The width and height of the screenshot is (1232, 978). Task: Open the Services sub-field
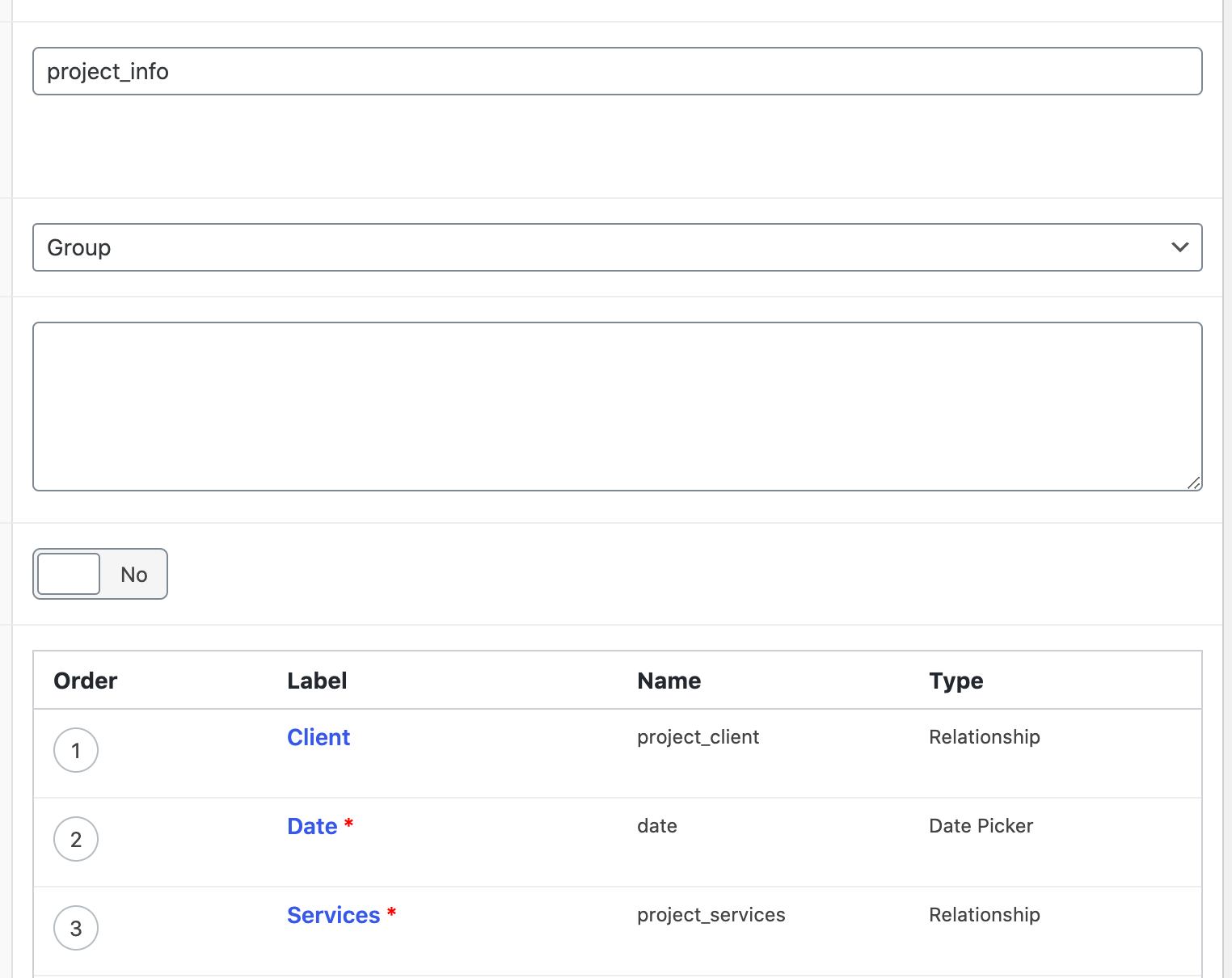(x=333, y=915)
